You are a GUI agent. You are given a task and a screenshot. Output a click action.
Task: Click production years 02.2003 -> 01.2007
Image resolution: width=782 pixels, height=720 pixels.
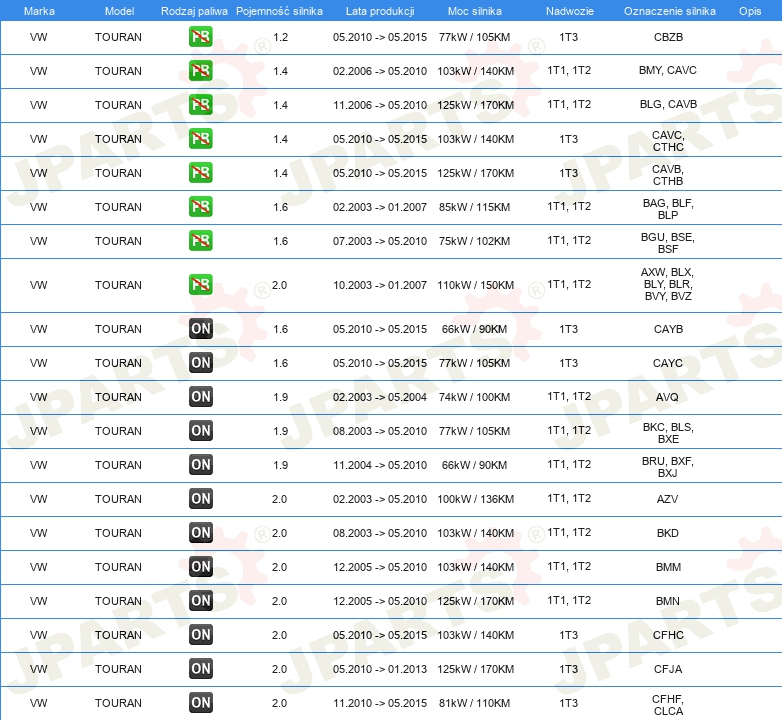click(380, 206)
